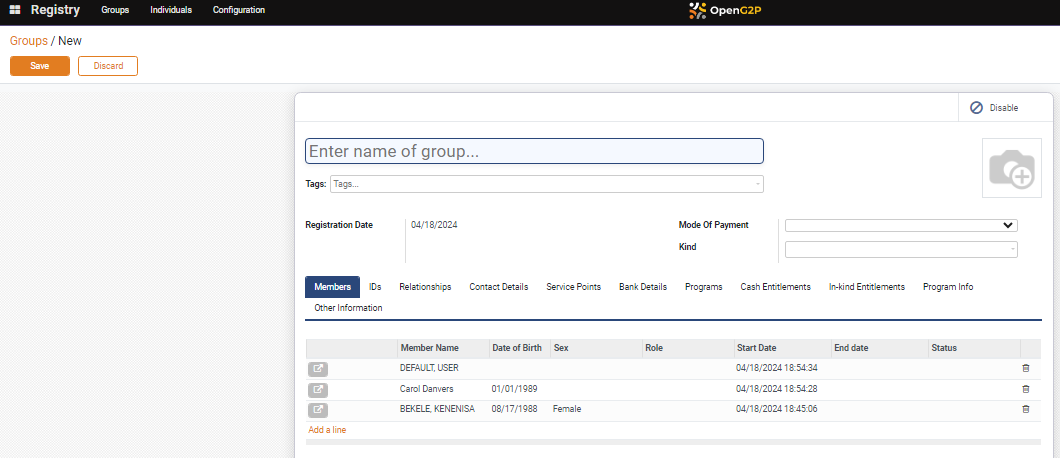Switch to the Bank Details tab
This screenshot has height=458, width=1060.
(642, 287)
